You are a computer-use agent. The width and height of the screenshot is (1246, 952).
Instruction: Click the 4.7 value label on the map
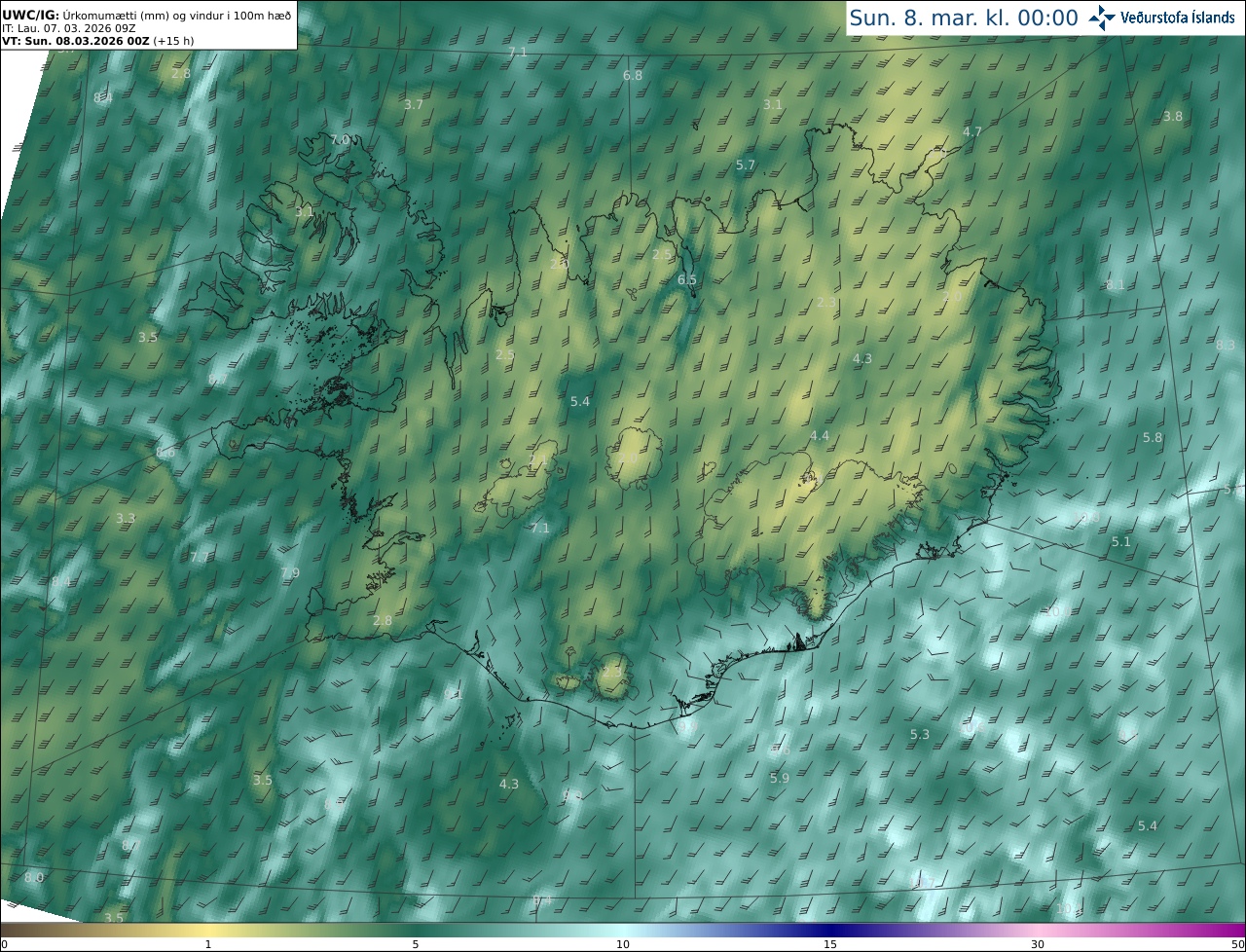972,131
